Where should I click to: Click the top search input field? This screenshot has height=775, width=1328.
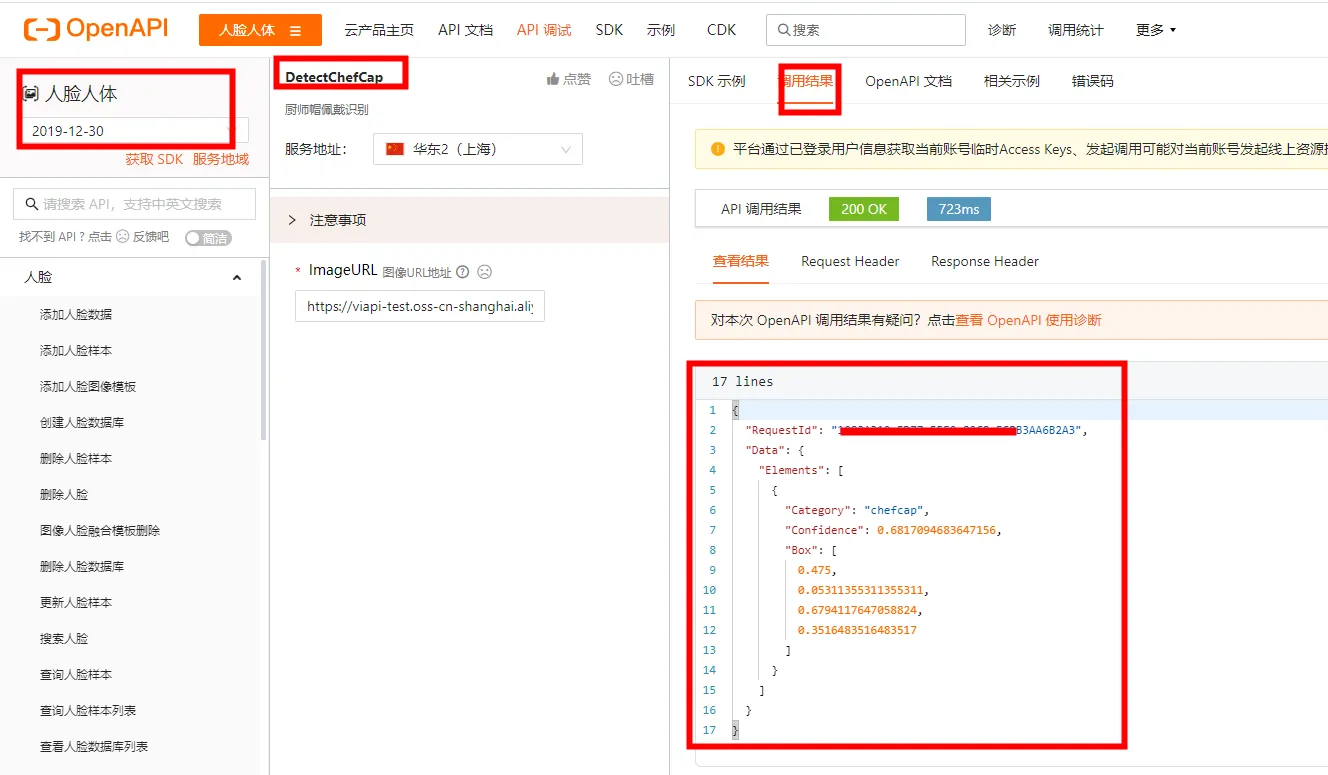point(866,30)
